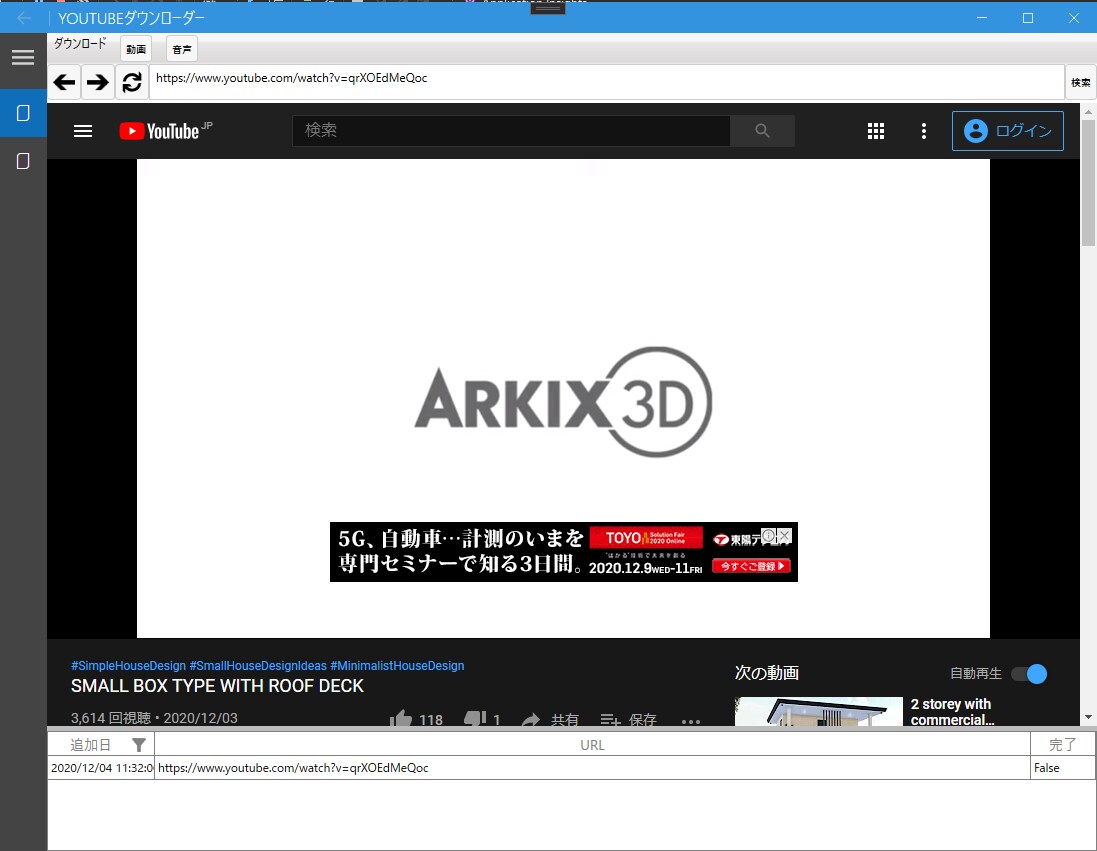The width and height of the screenshot is (1097, 851).
Task: Select the first page icon in sidebar
Action: pyautogui.click(x=23, y=113)
